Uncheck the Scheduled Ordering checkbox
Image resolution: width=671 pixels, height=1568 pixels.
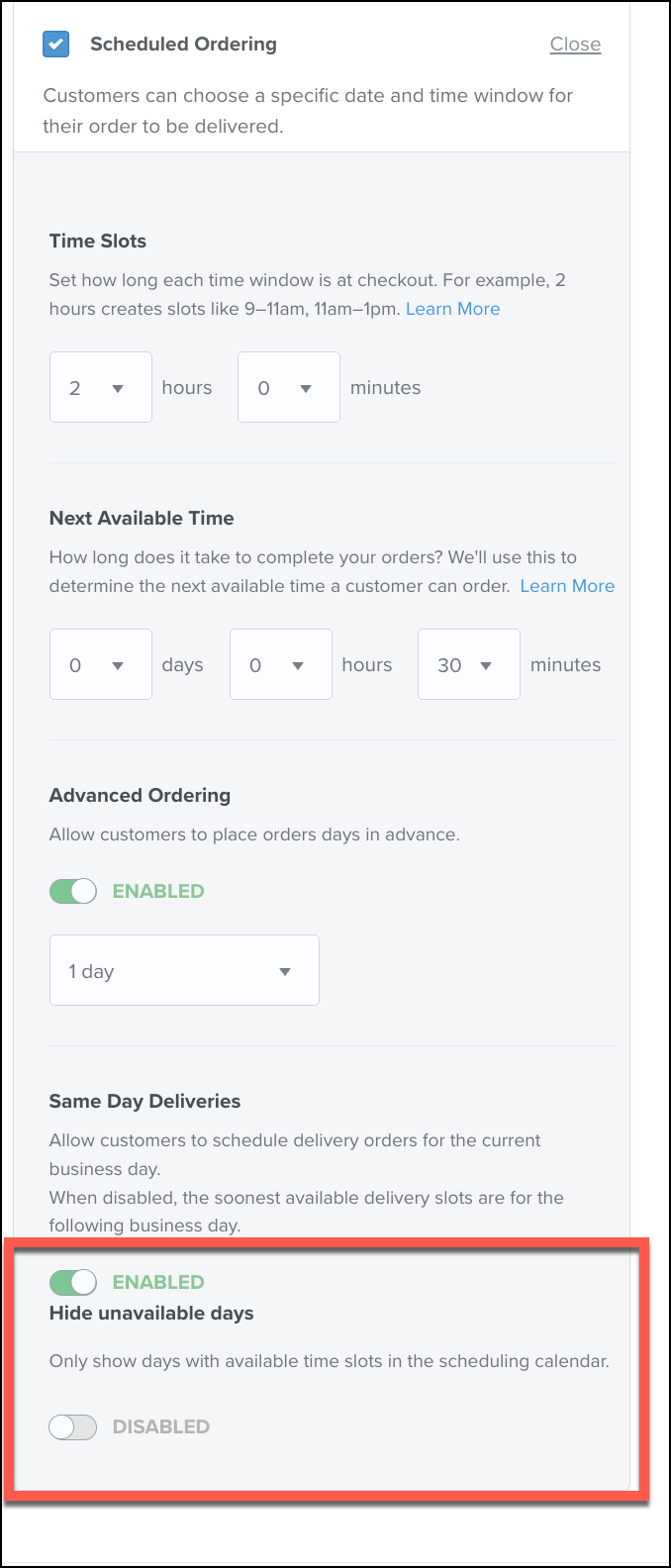pos(56,45)
